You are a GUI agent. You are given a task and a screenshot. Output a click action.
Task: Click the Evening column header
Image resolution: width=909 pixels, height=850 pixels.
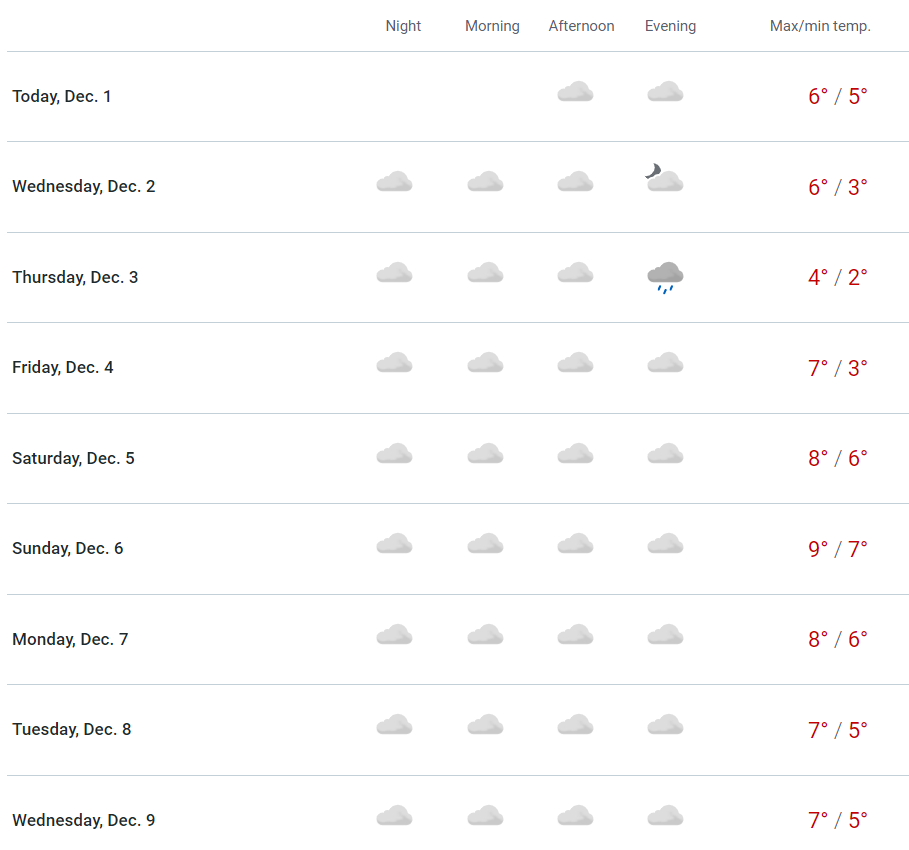[x=670, y=26]
